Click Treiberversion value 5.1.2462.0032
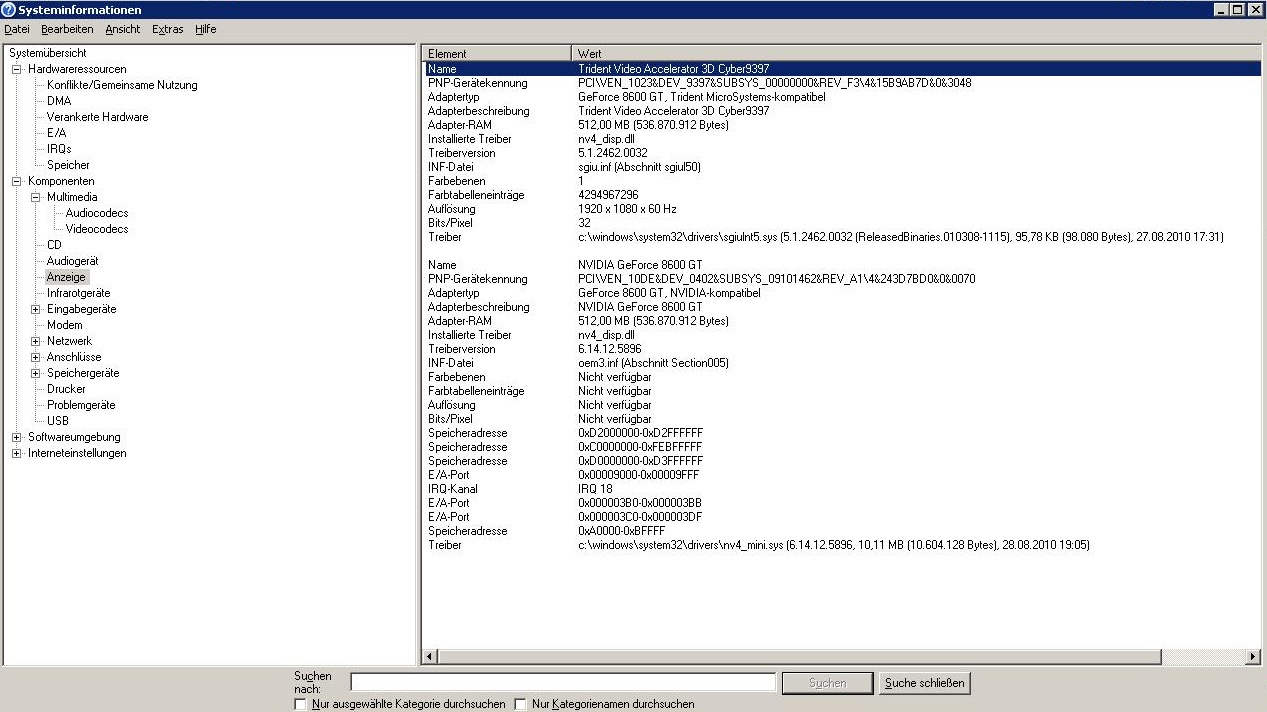1267x712 pixels. click(x=614, y=153)
